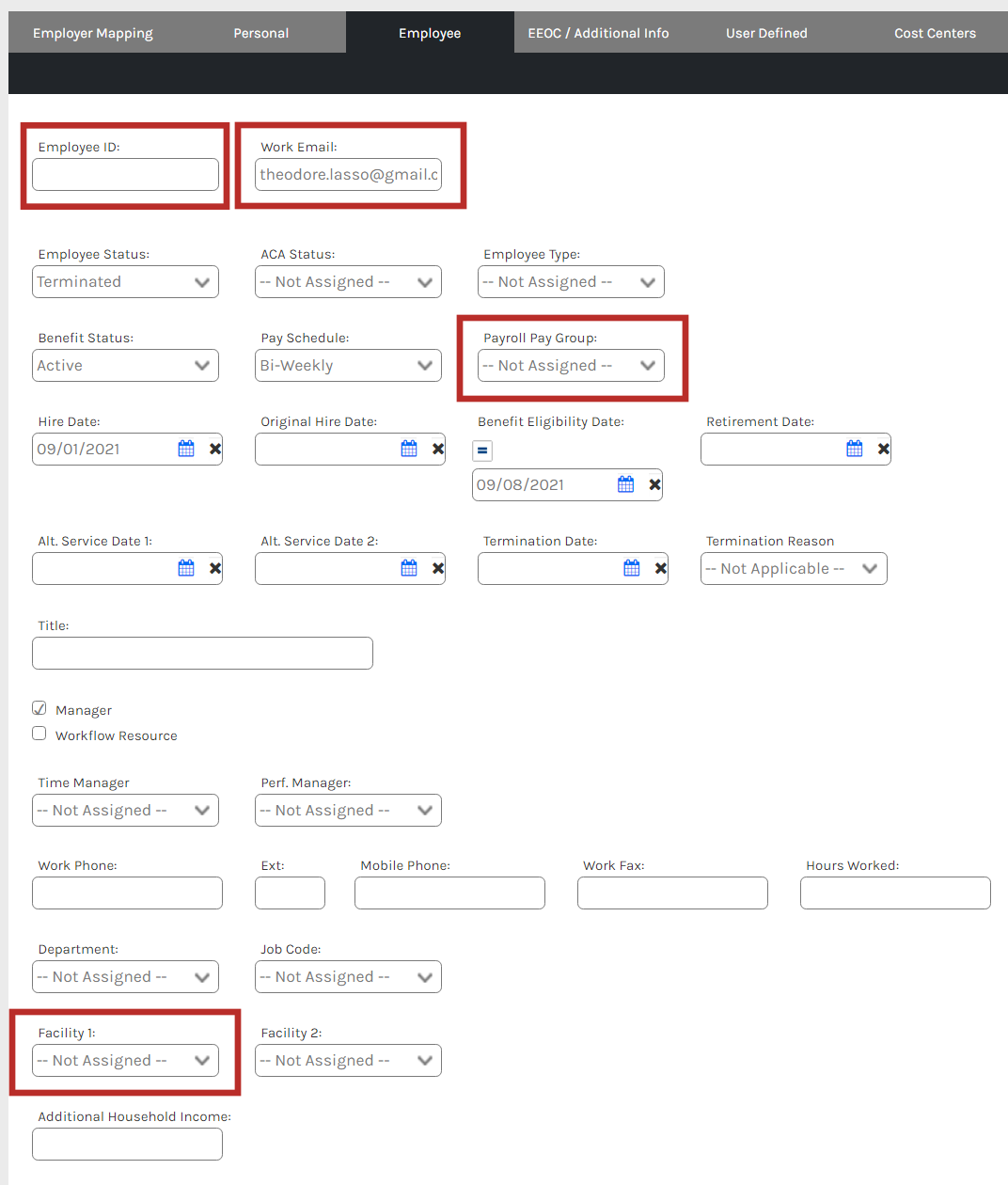Open the Benefit Status dropdown
The image size is (1008, 1185).
(125, 366)
